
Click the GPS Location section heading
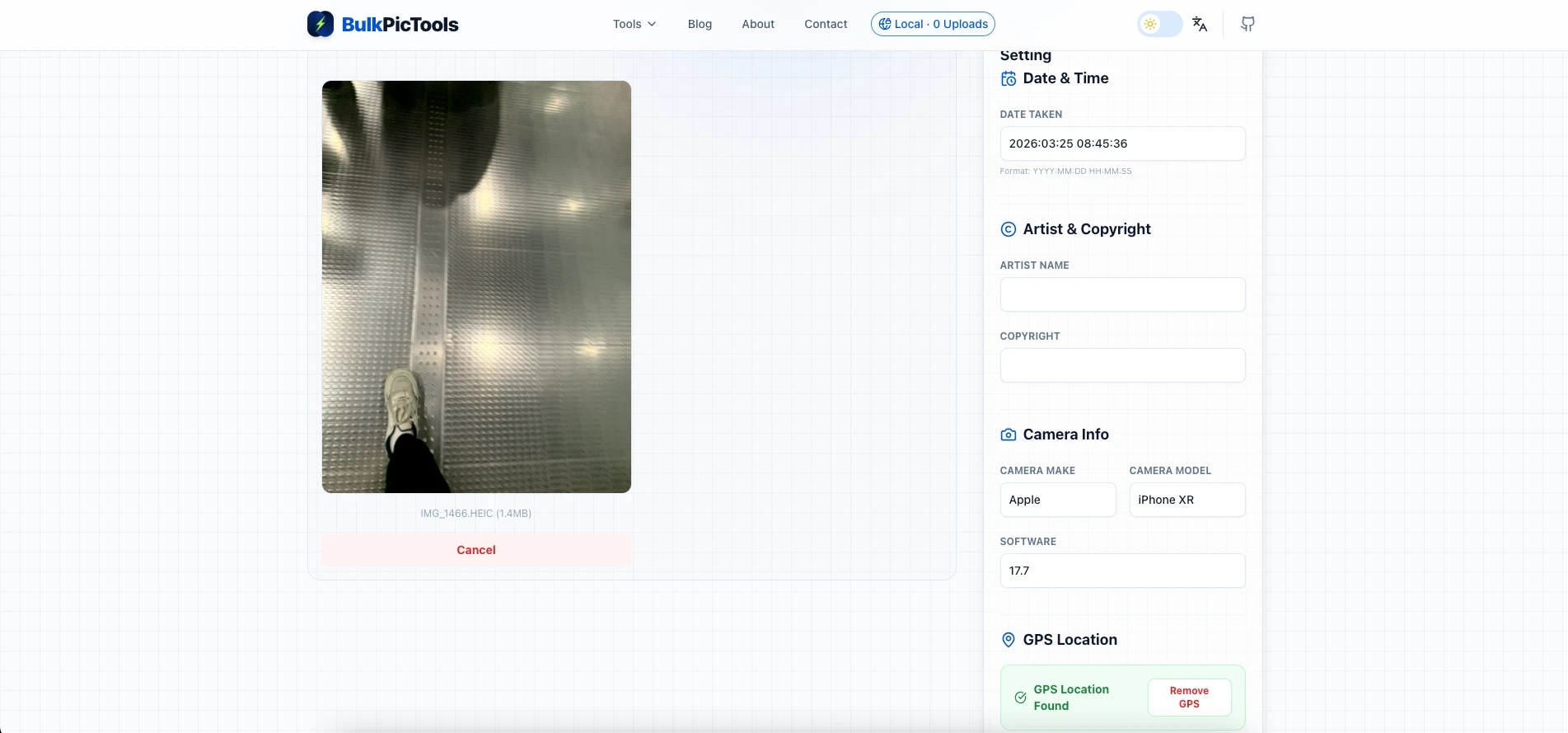pyautogui.click(x=1070, y=640)
